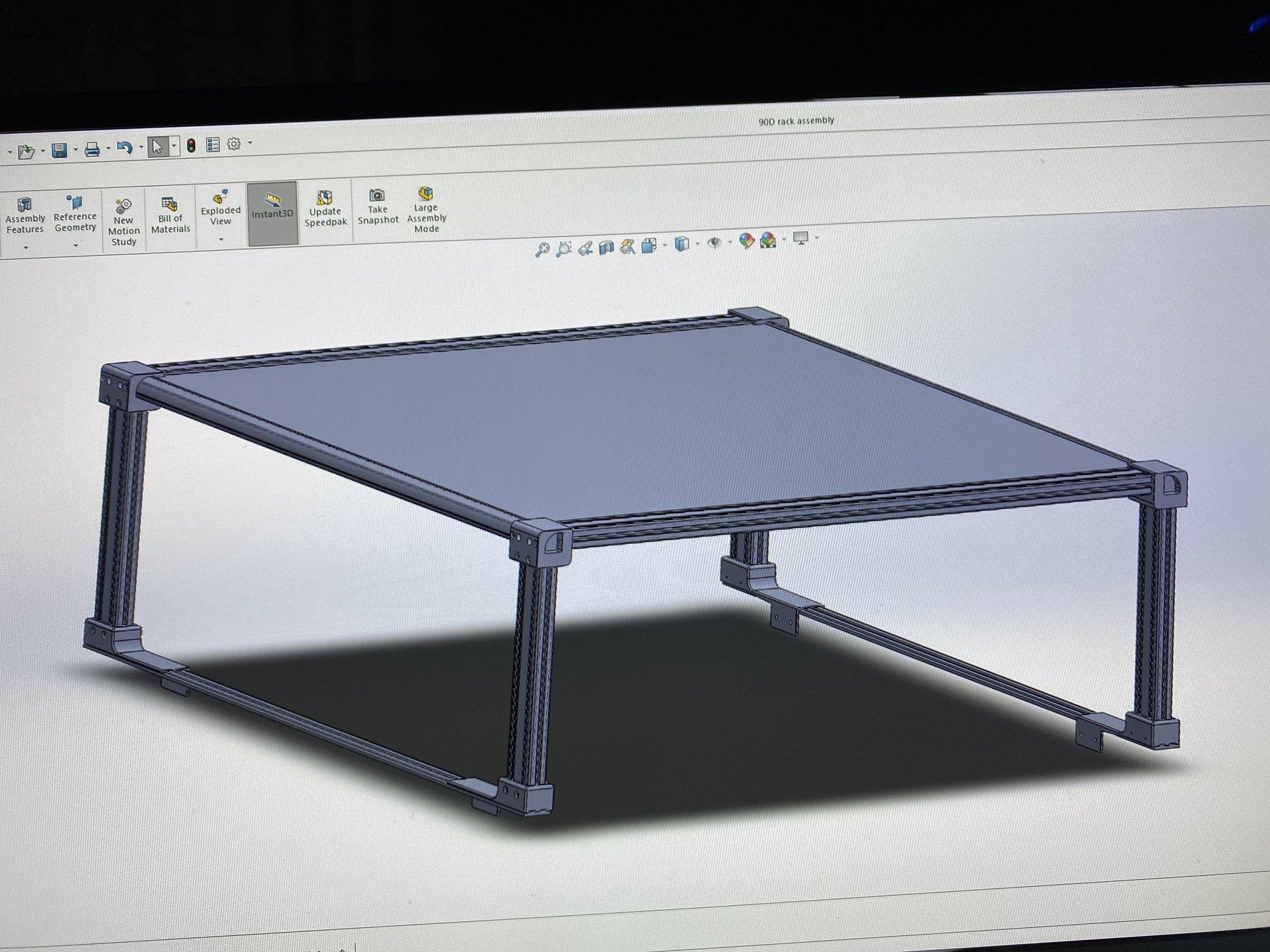
Task: Click Dynamic Annotation Views icon
Action: click(627, 247)
